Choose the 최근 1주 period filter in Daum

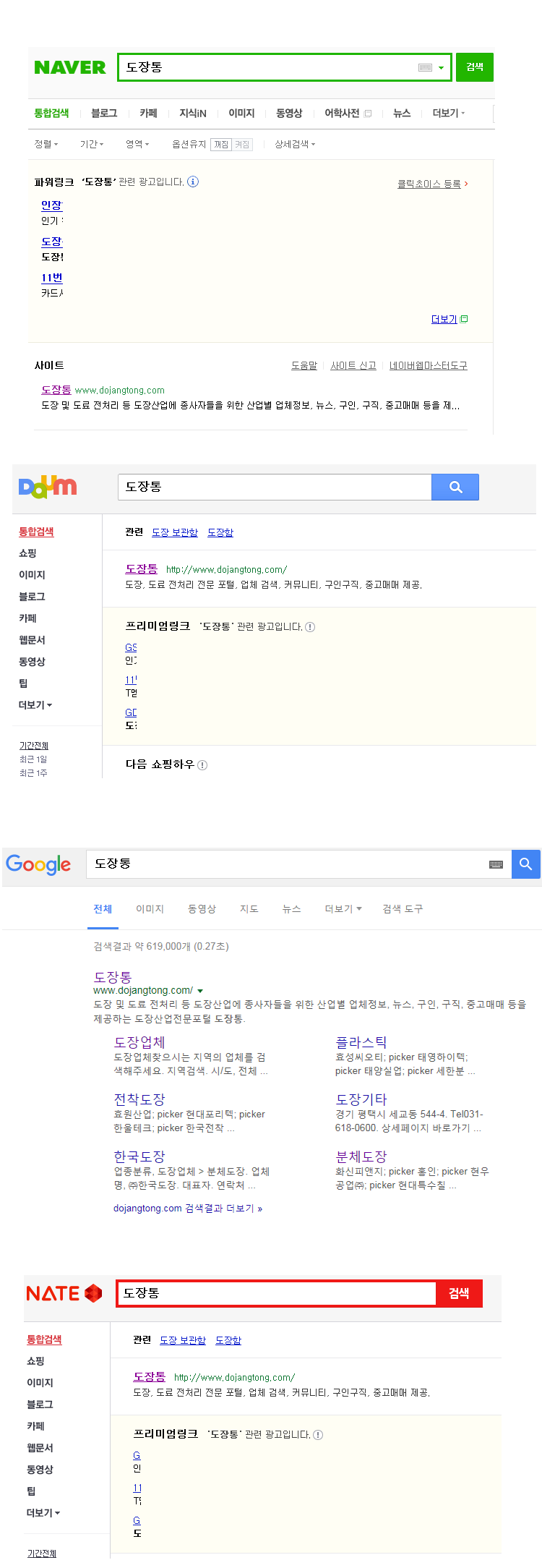(x=33, y=773)
